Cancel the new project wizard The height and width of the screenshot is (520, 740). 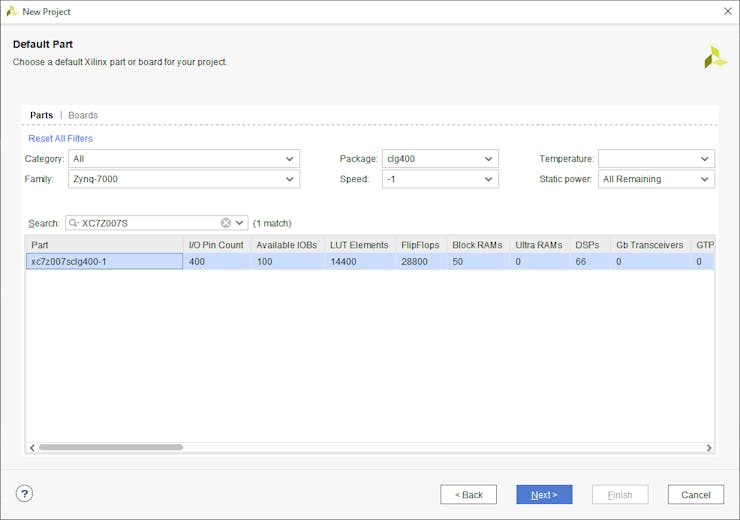click(x=695, y=495)
